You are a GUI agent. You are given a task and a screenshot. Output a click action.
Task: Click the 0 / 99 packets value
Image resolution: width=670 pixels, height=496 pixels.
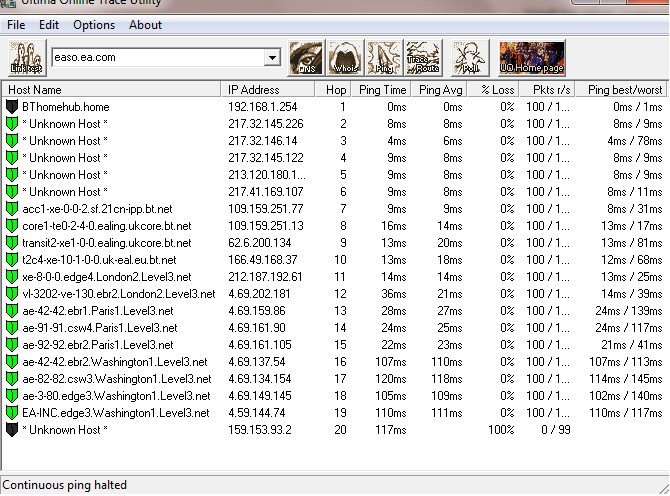555,430
